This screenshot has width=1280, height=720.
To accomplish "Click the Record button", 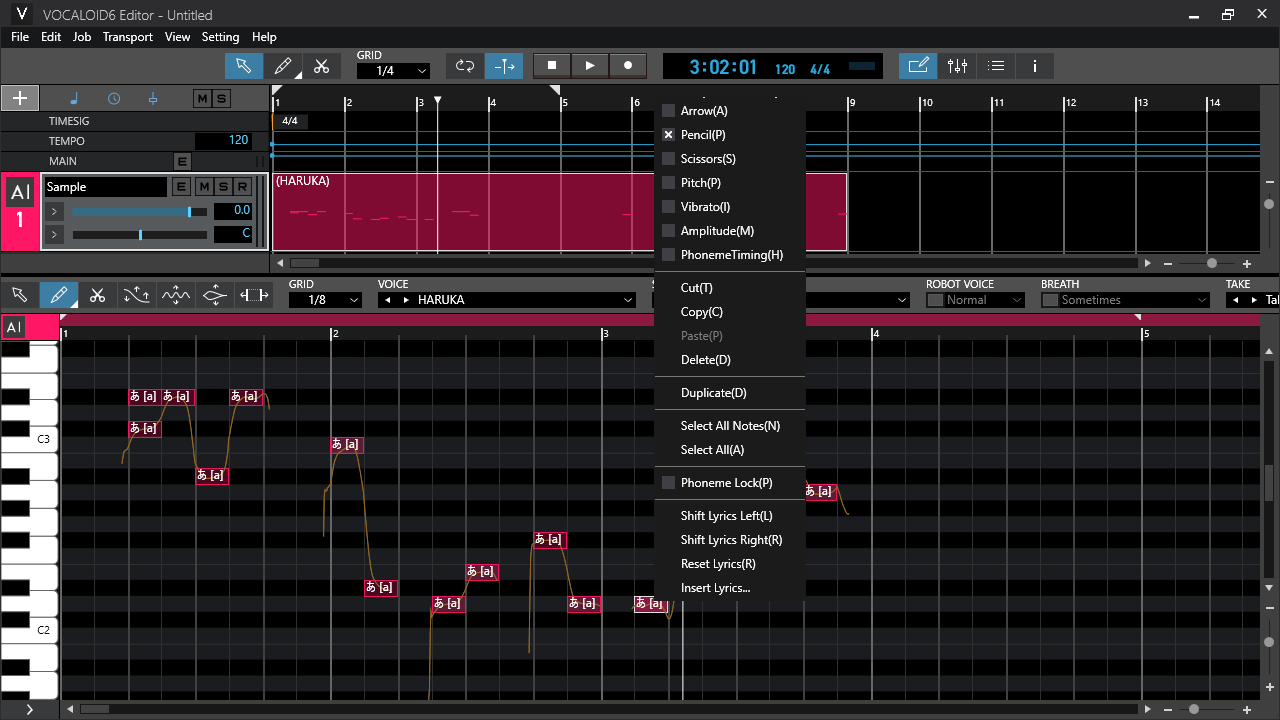I will (628, 65).
